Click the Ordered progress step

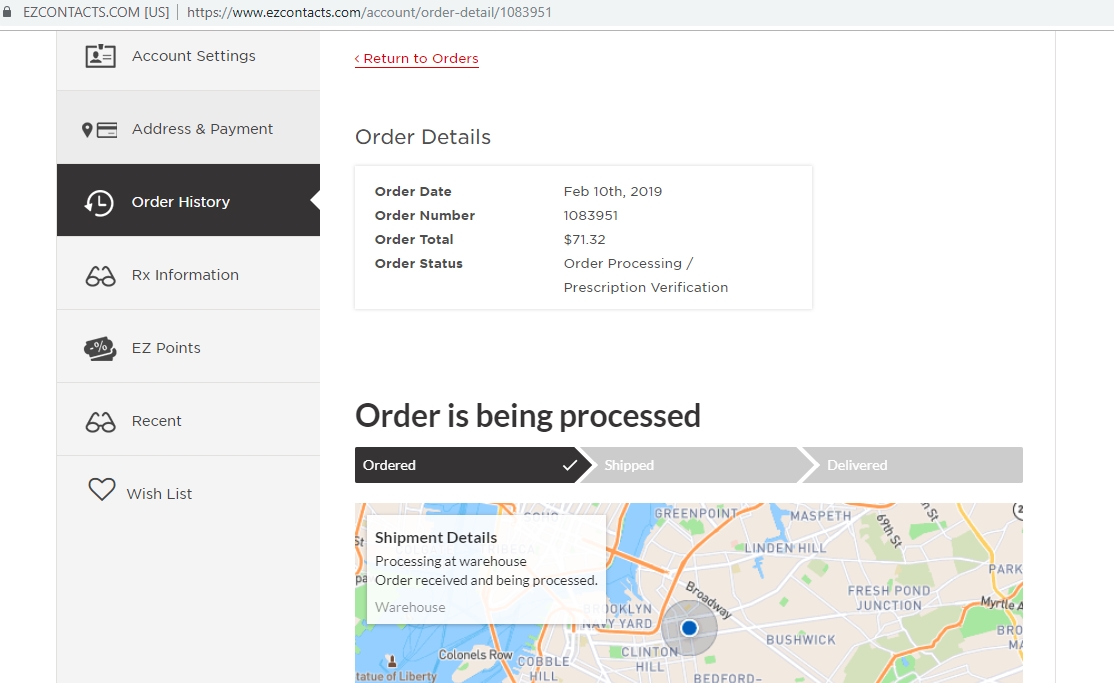point(465,465)
